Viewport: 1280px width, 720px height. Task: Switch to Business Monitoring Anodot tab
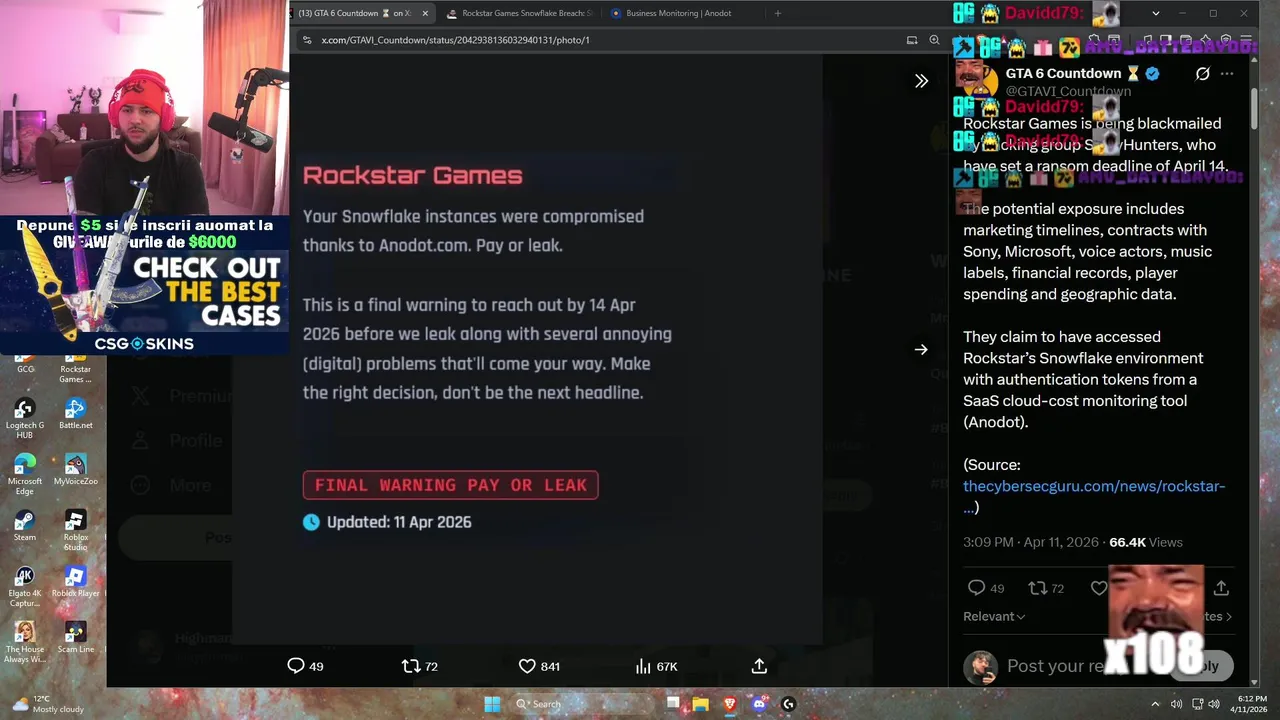point(678,13)
